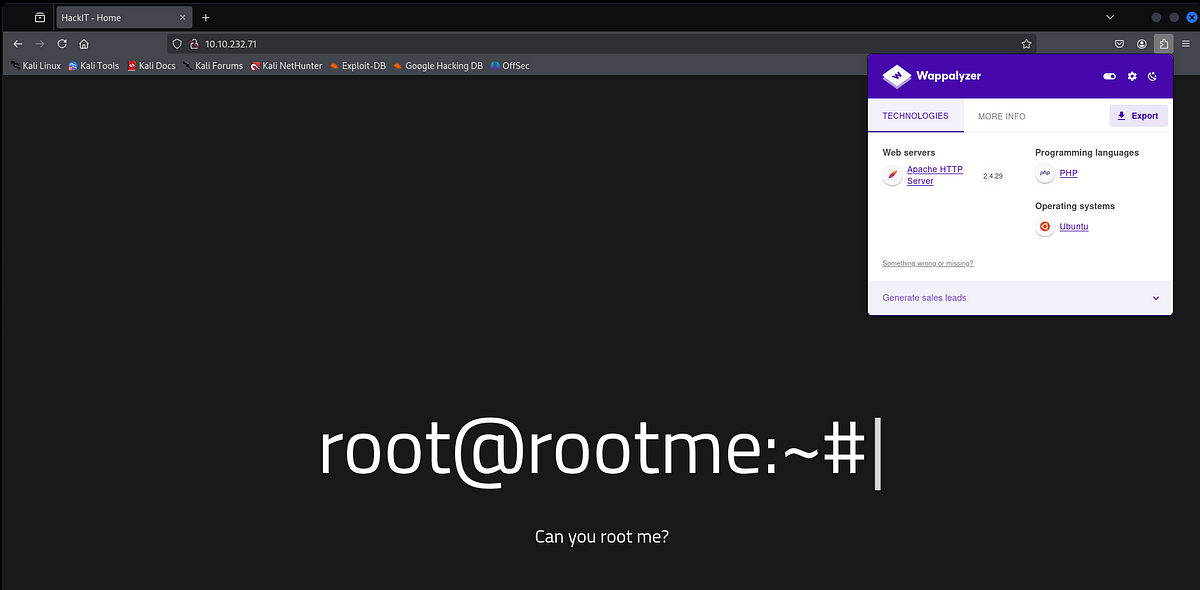The width and height of the screenshot is (1200, 590).
Task: Click the Ubuntu logo icon
Action: pyautogui.click(x=1045, y=227)
